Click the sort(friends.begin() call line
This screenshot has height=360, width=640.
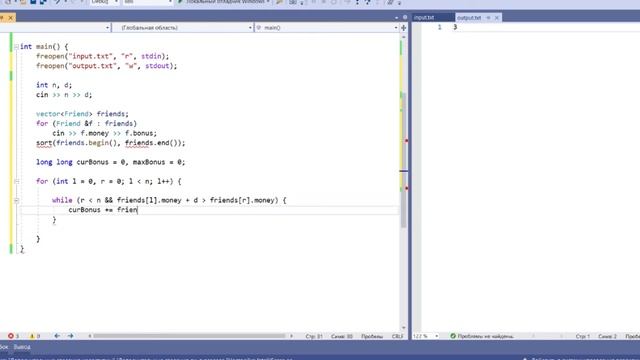[110, 143]
